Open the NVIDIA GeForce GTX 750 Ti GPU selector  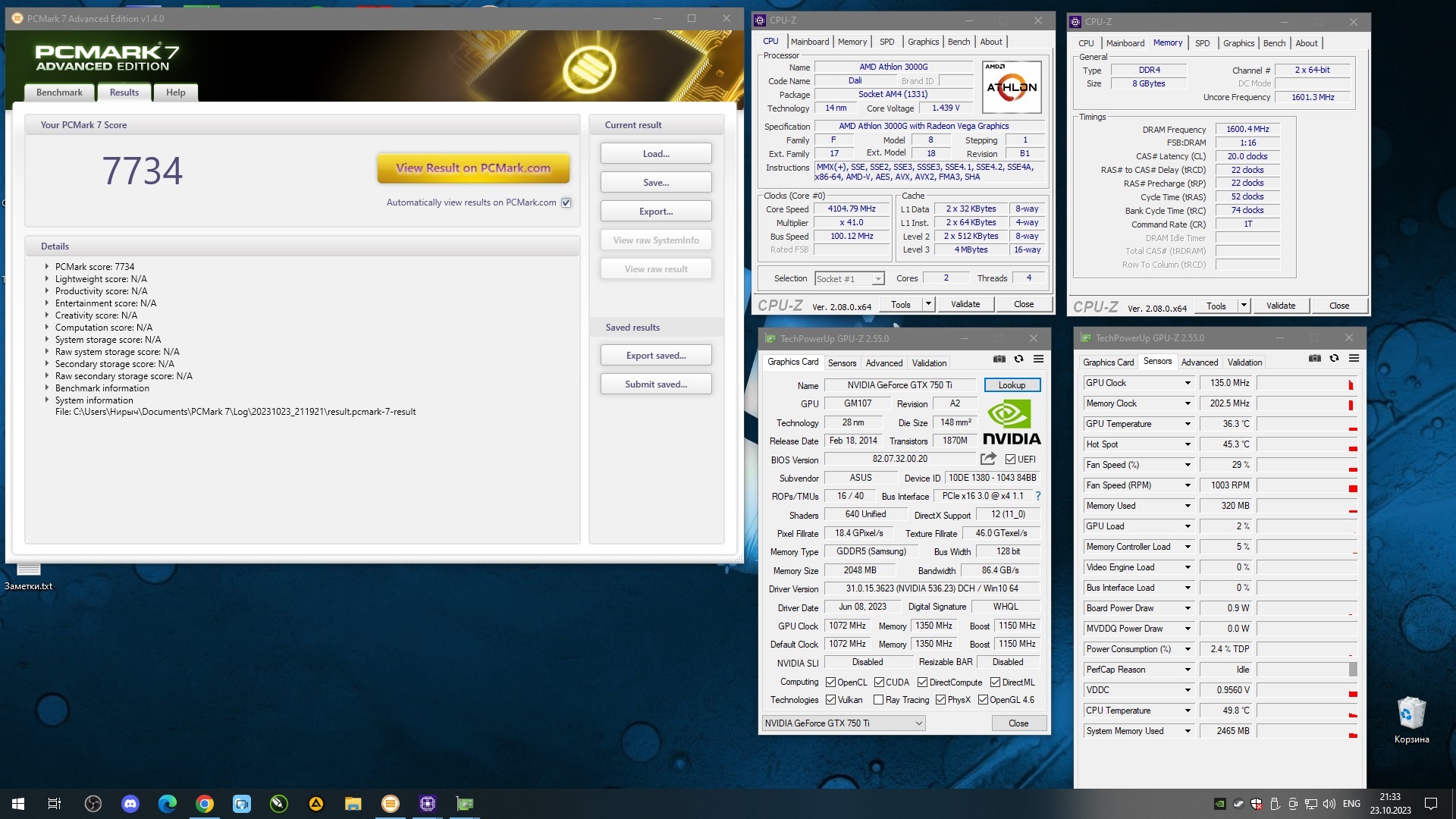coord(843,723)
